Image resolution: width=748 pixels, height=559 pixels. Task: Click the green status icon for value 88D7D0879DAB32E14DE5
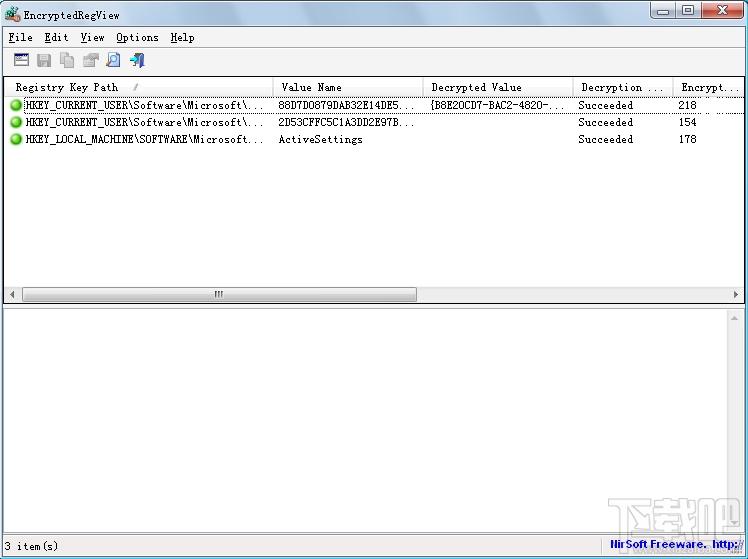click(16, 105)
